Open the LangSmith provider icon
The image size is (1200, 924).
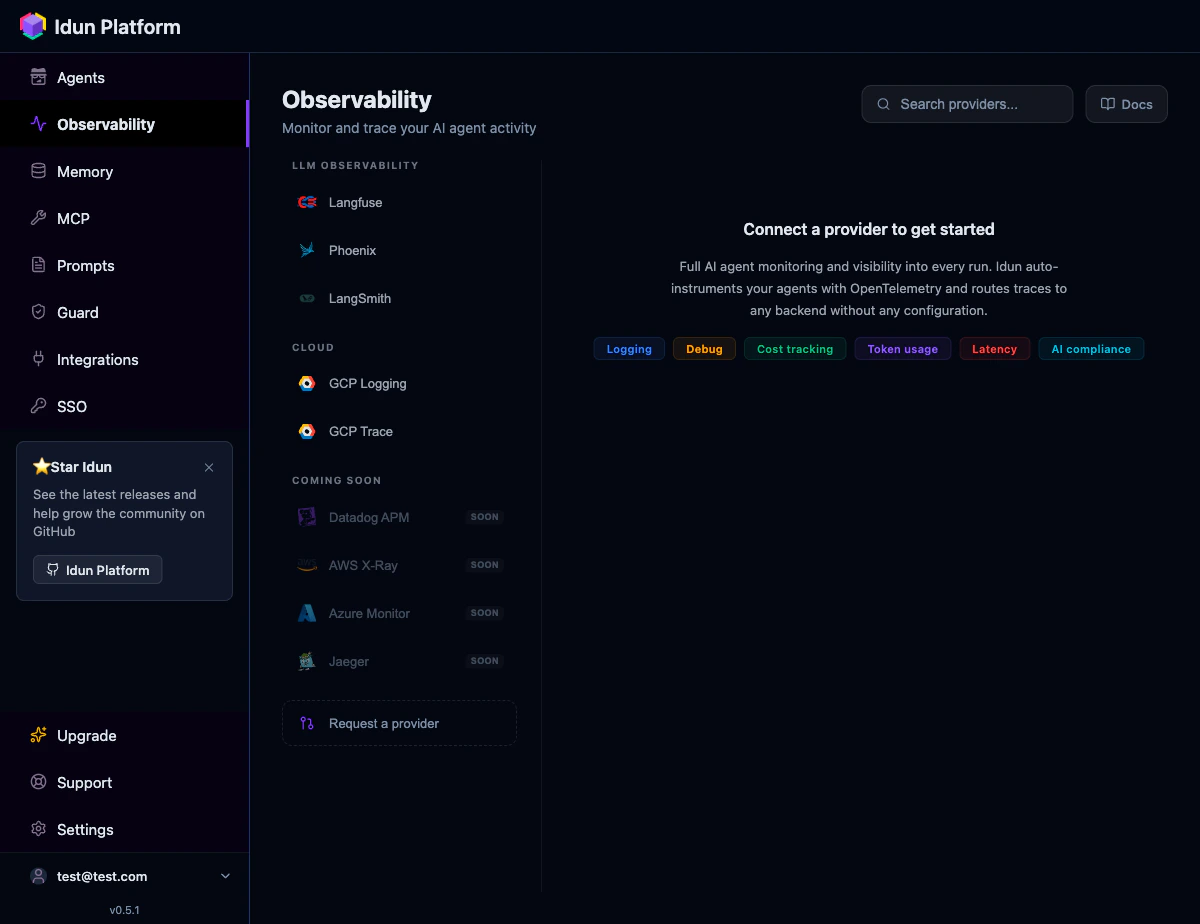click(306, 298)
